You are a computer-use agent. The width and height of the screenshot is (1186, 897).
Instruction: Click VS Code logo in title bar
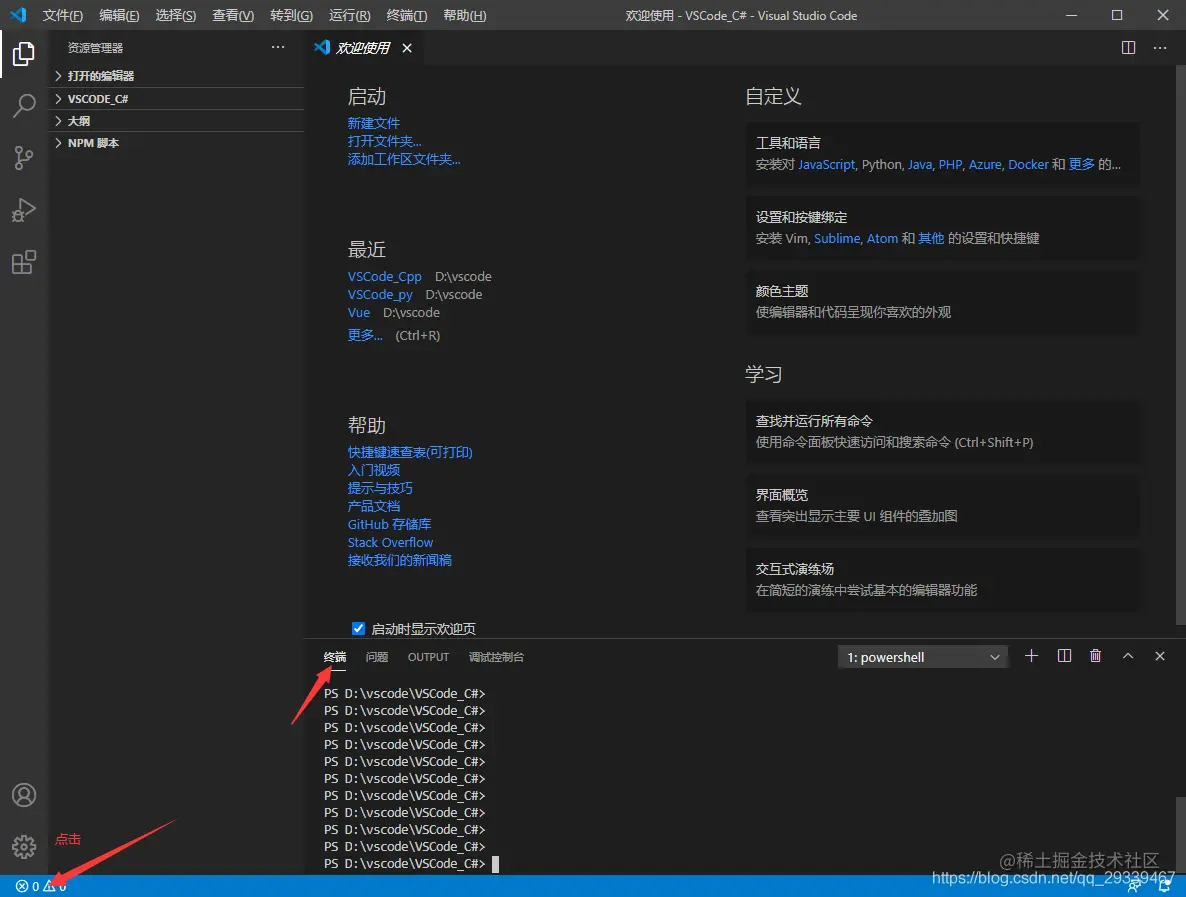[18, 15]
